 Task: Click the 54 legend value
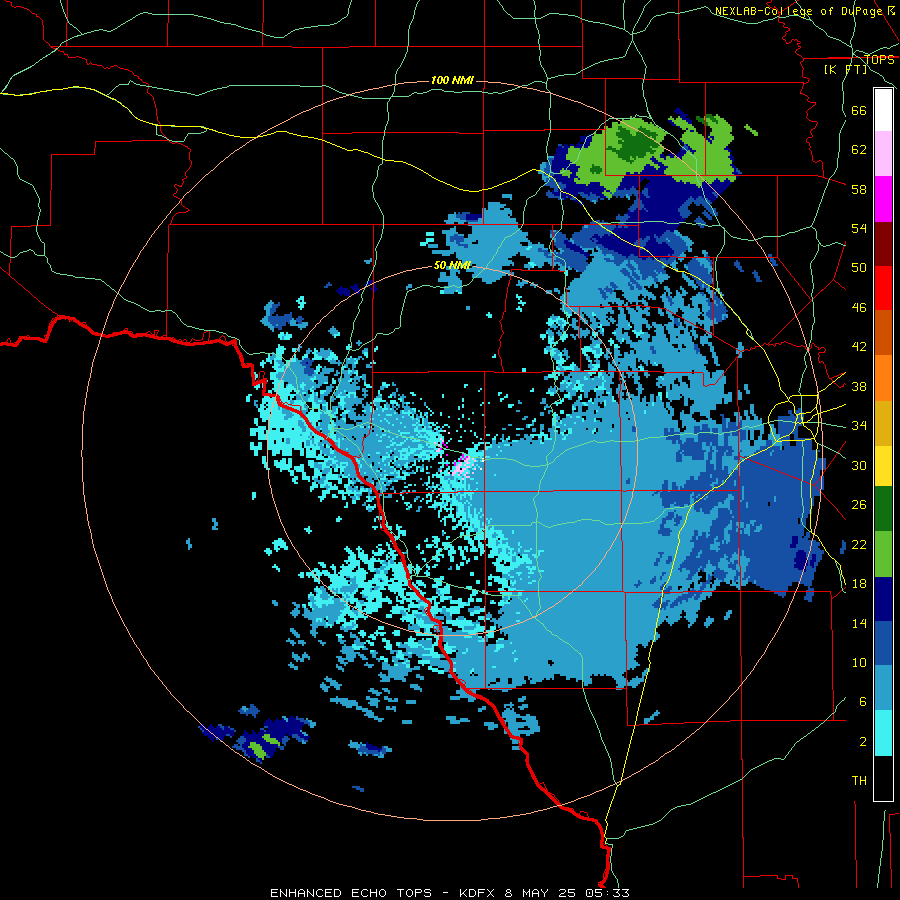click(859, 228)
